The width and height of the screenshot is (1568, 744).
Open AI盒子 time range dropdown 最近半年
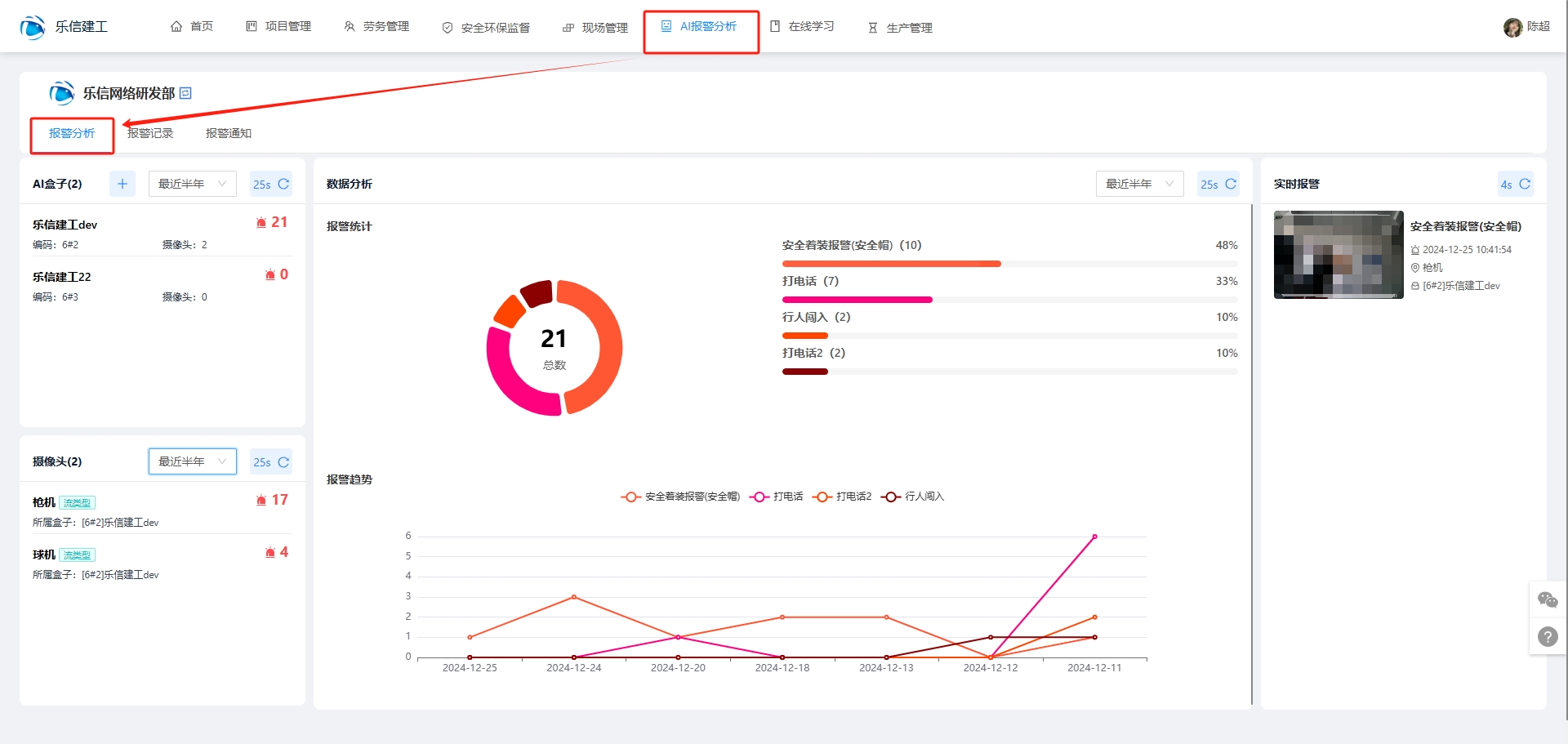(192, 184)
